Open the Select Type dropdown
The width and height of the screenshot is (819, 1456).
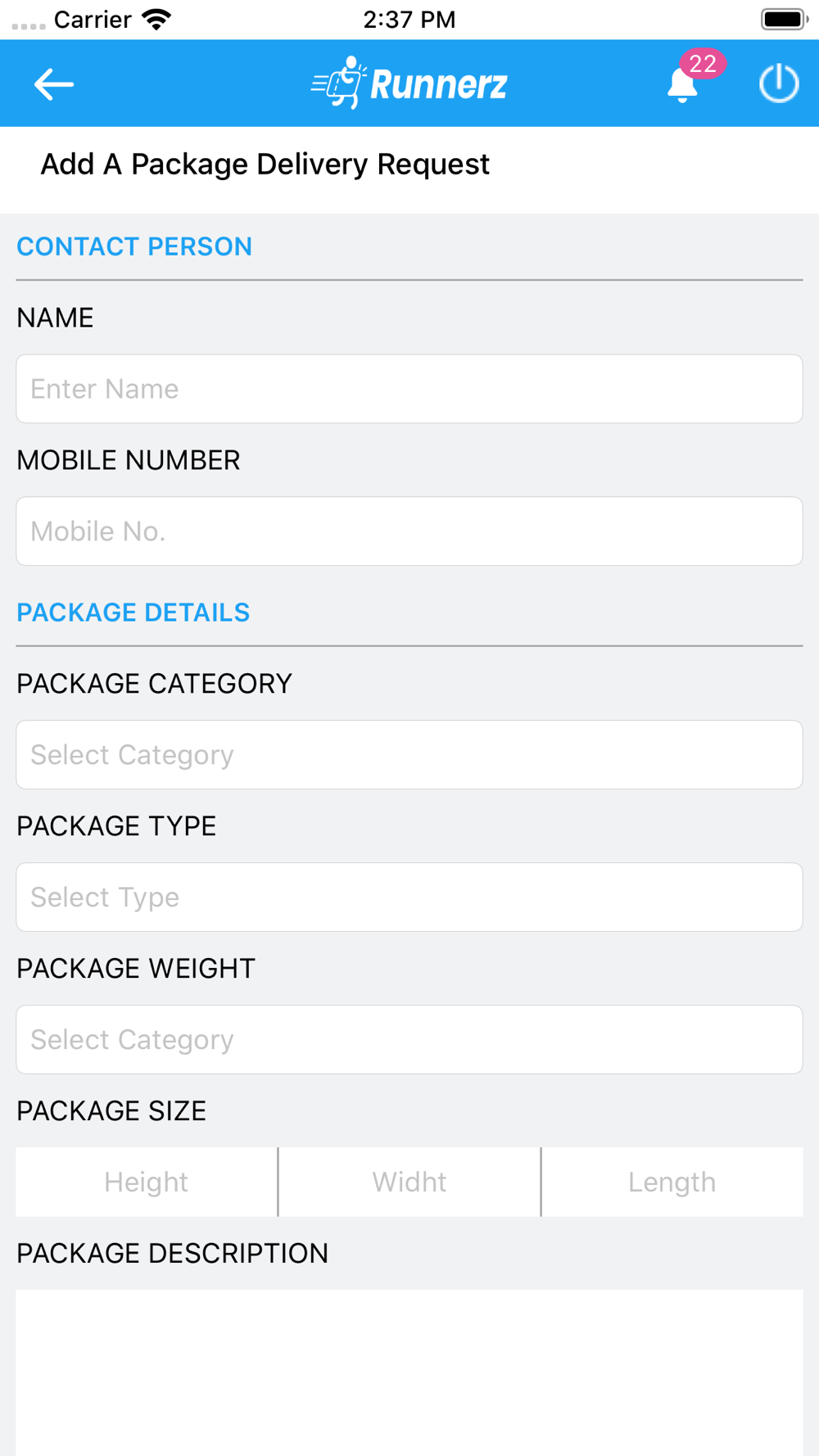click(409, 898)
